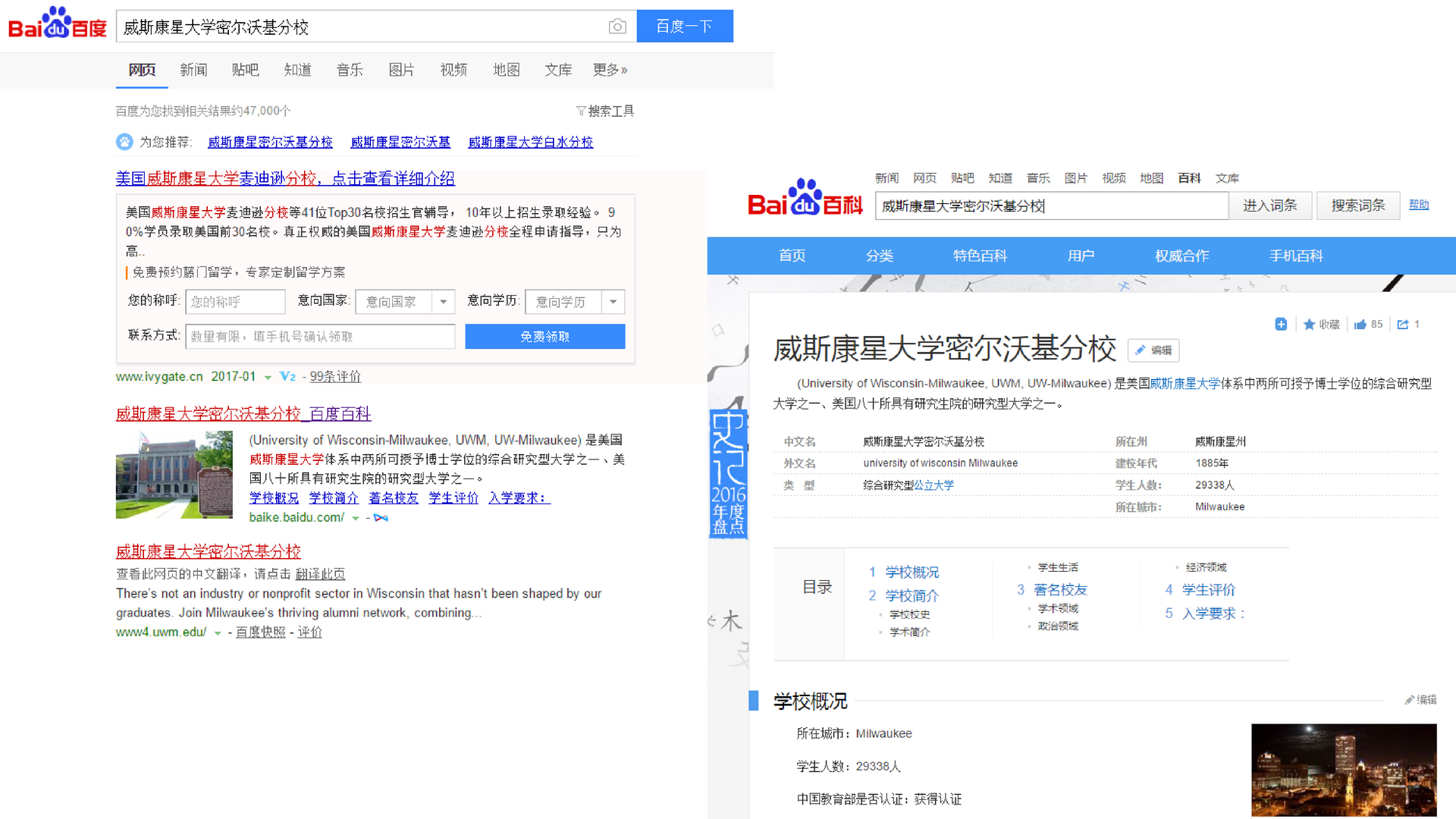The width and height of the screenshot is (1456, 819).
Task: Open Baike 特色百科 nav item
Action: click(x=980, y=256)
